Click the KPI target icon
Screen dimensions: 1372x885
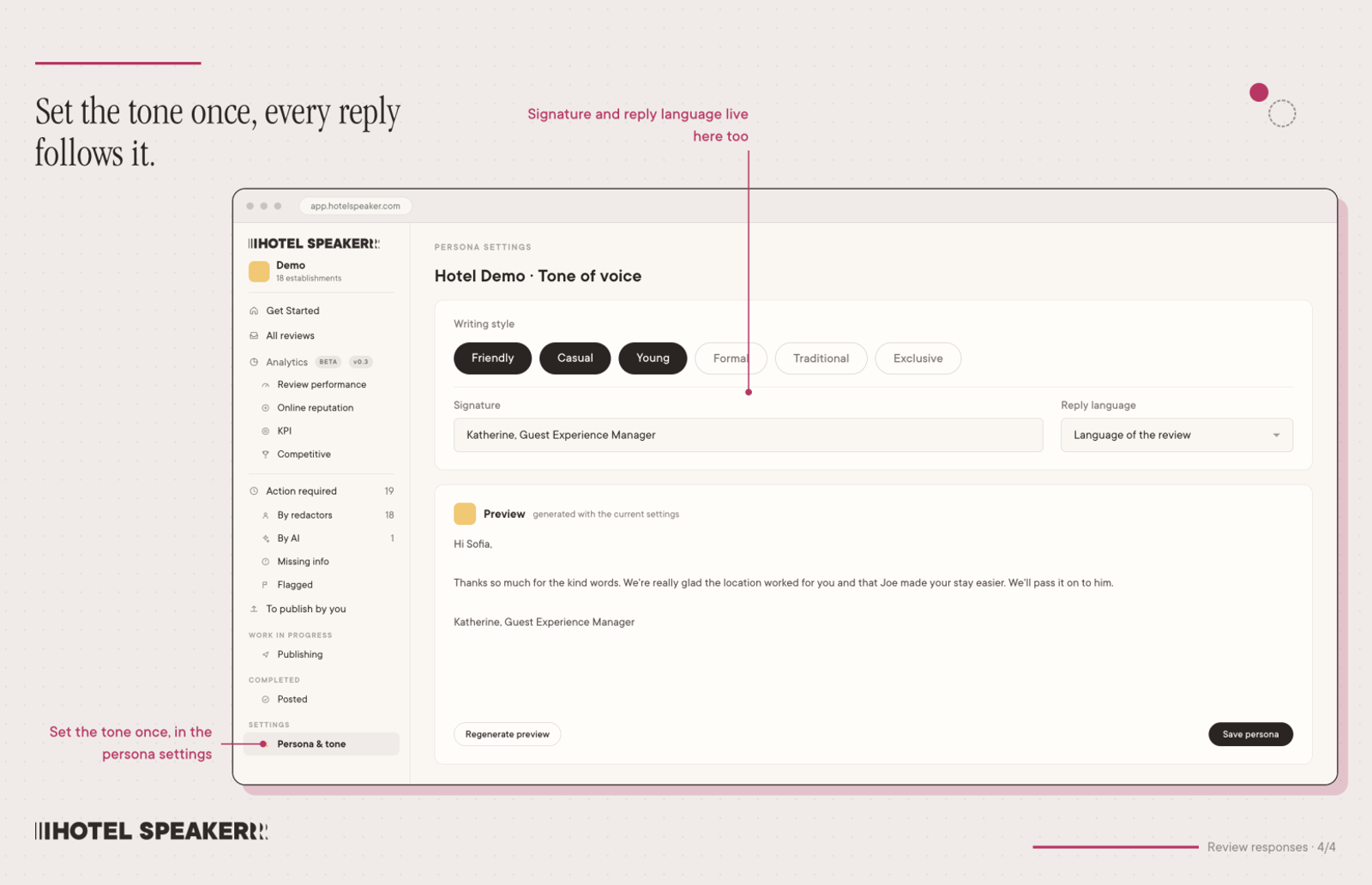pyautogui.click(x=266, y=431)
